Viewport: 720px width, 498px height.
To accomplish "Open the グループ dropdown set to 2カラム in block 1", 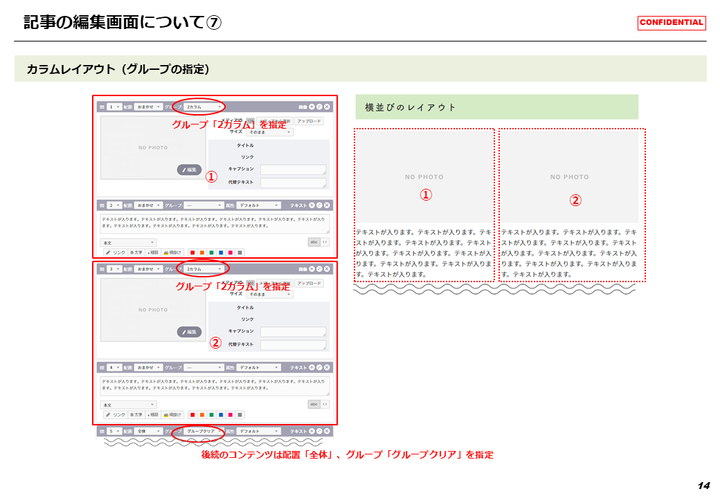I will (x=203, y=106).
